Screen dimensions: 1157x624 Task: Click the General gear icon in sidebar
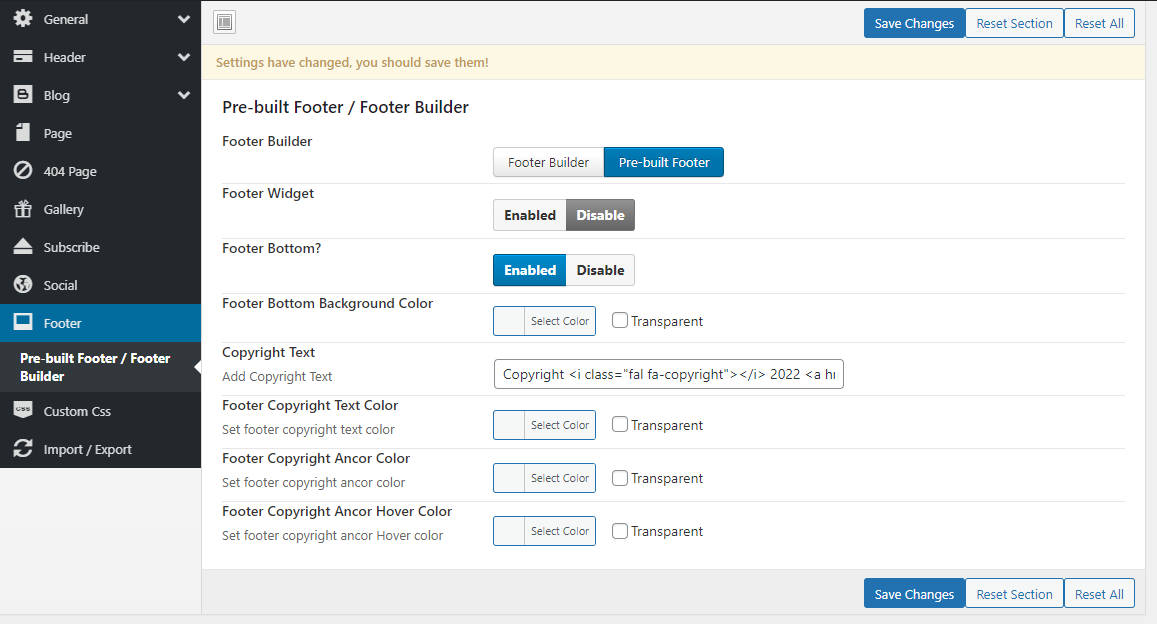[x=22, y=19]
